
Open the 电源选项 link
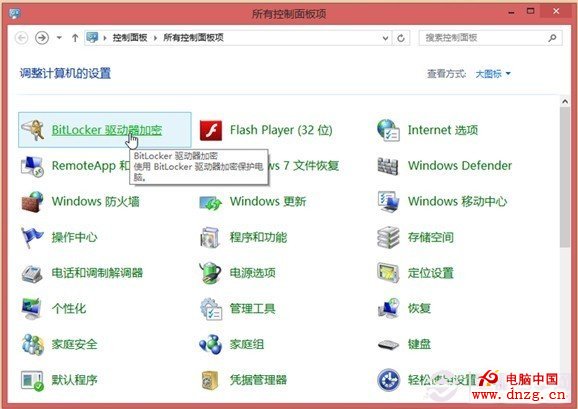click(253, 273)
